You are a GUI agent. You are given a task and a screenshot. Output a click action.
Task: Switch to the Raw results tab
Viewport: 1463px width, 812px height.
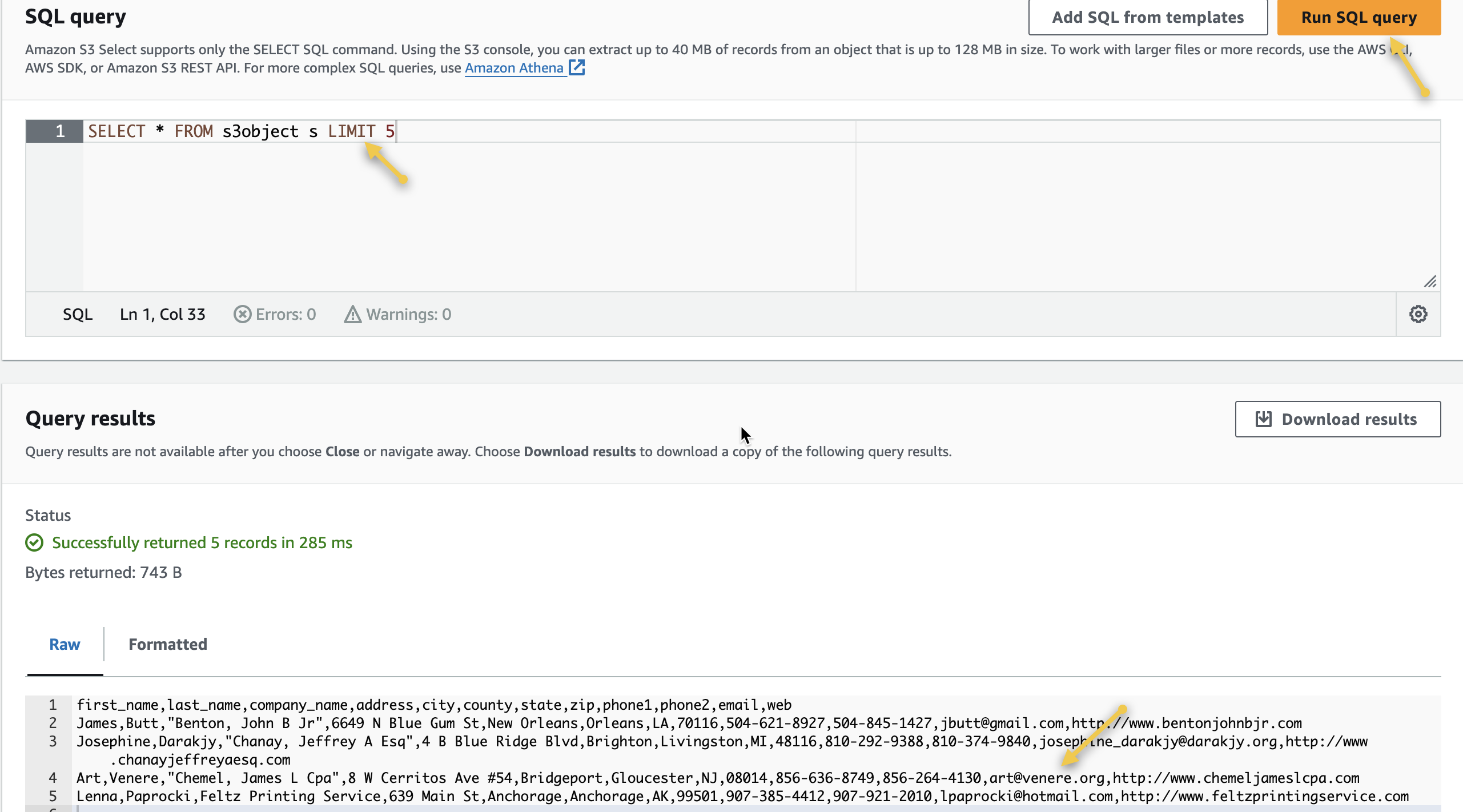tap(65, 644)
